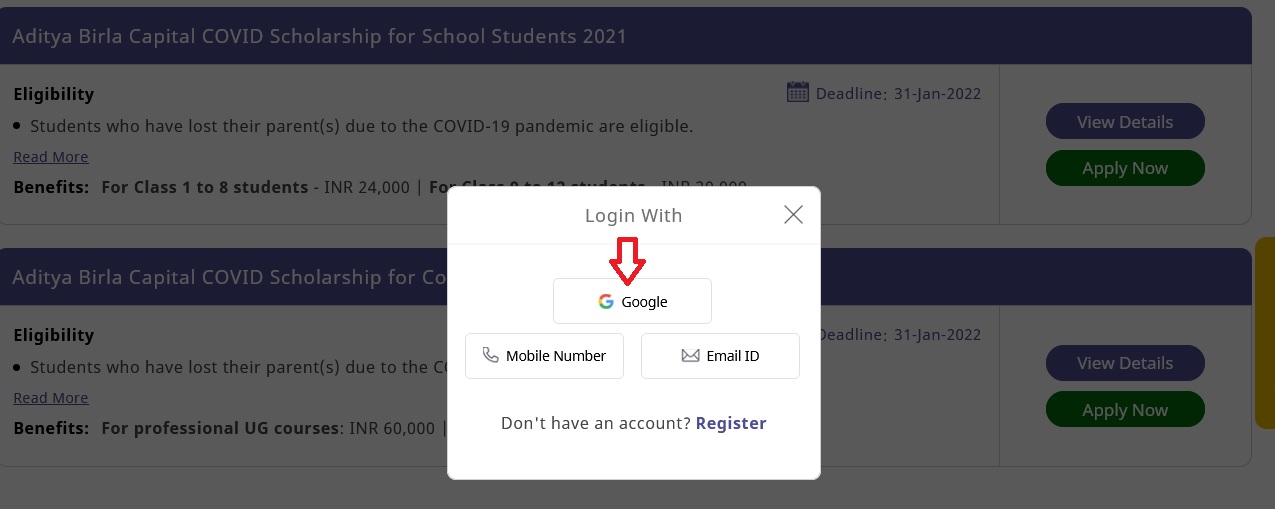Click School Students 2021 scholarship title

point(319,37)
